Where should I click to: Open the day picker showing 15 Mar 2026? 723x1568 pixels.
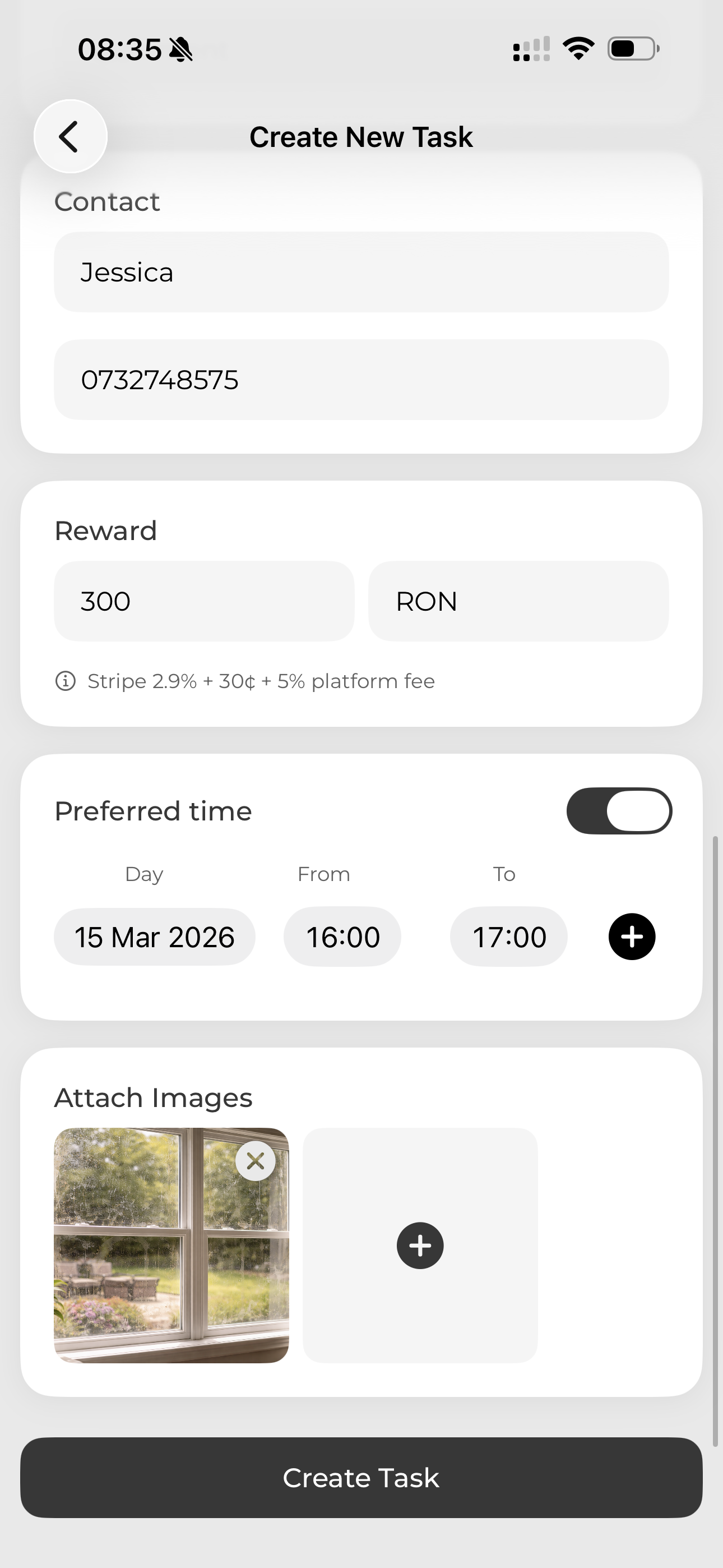click(x=155, y=937)
